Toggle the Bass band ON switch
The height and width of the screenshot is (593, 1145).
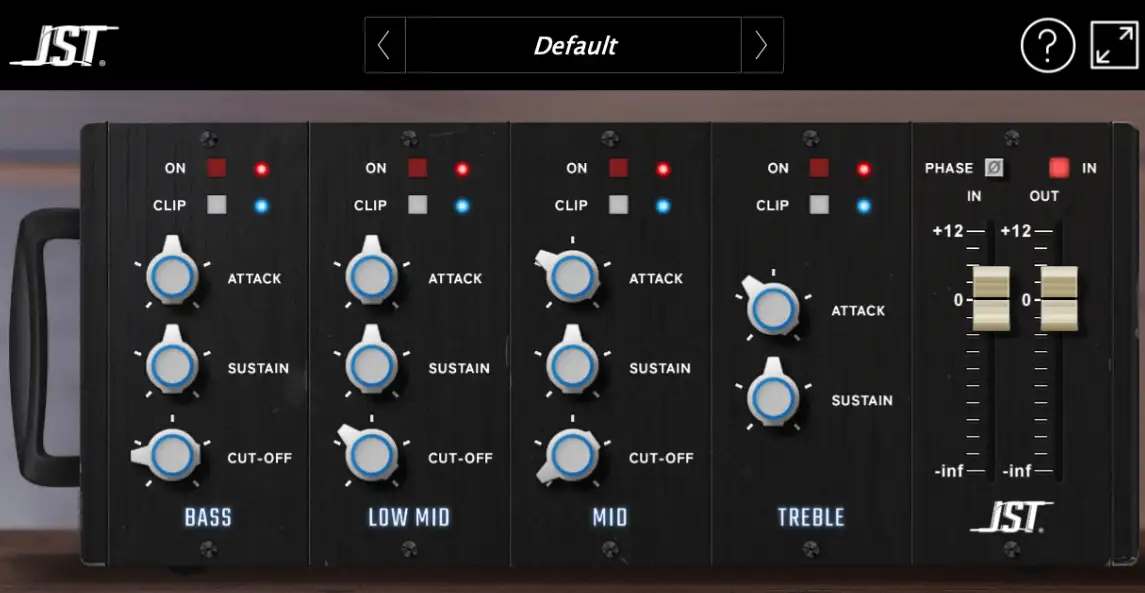click(x=217, y=168)
